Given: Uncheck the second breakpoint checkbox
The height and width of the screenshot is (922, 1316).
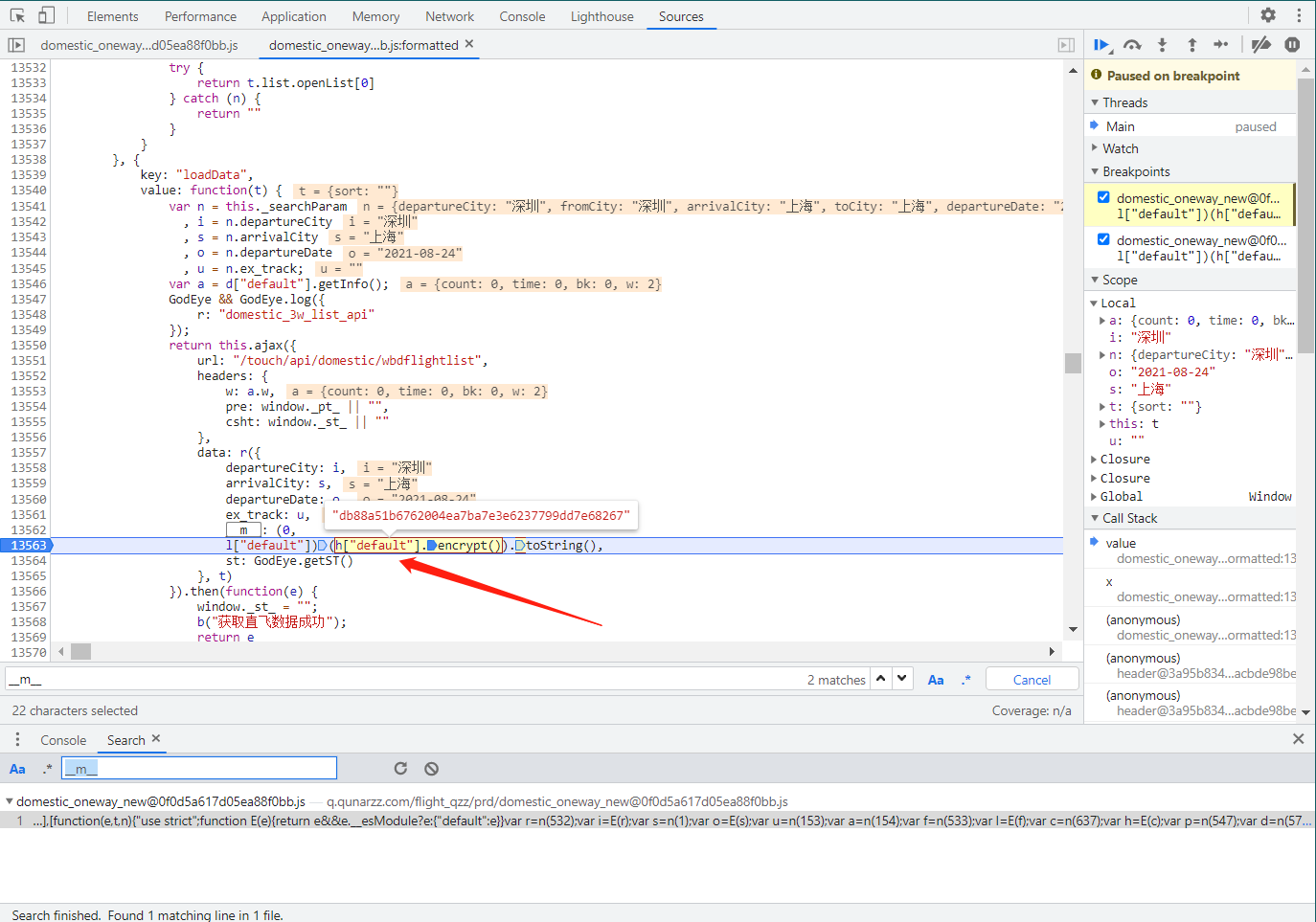Looking at the screenshot, I should click(x=1103, y=239).
